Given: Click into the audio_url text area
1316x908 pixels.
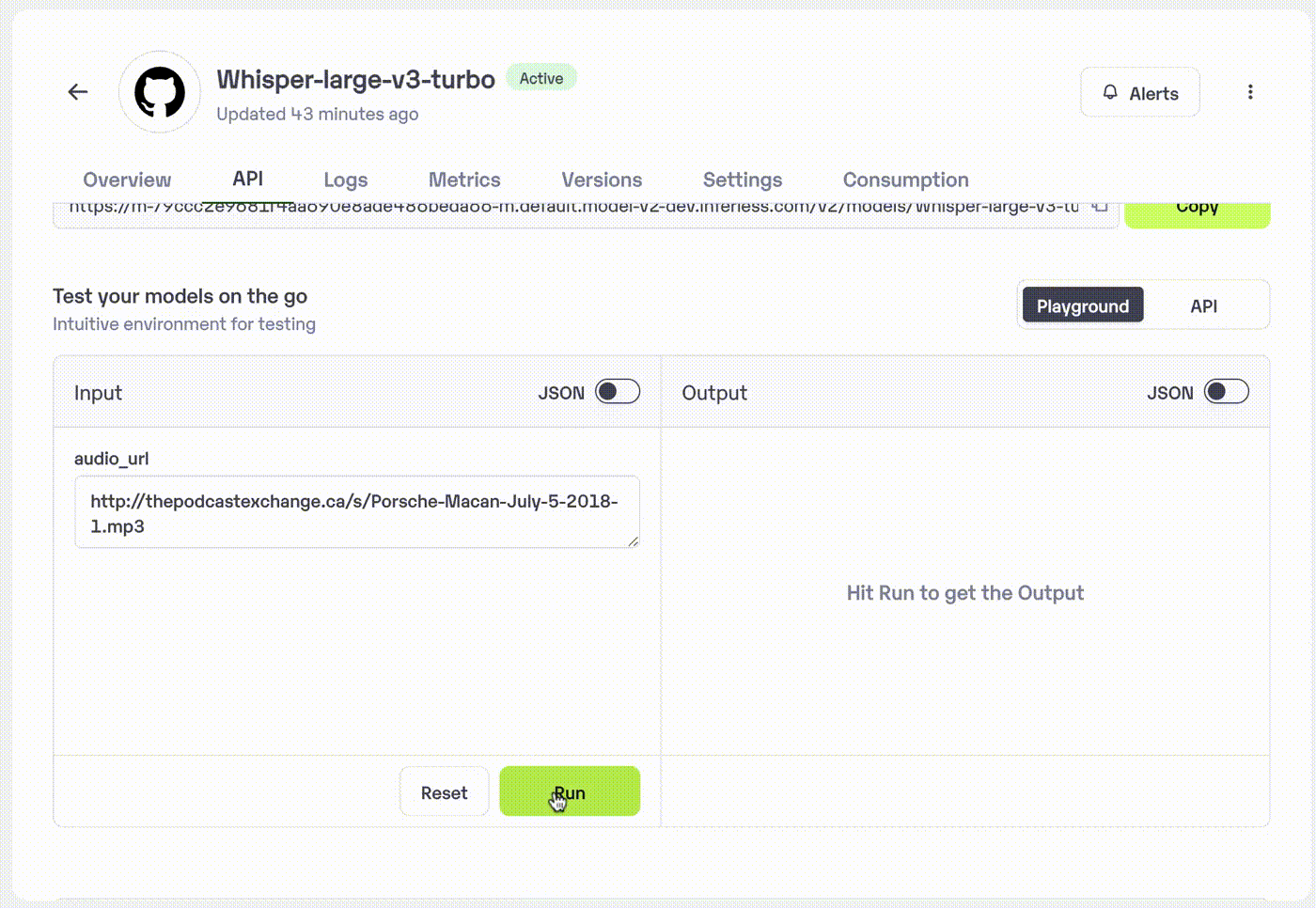Looking at the screenshot, I should coord(357,512).
